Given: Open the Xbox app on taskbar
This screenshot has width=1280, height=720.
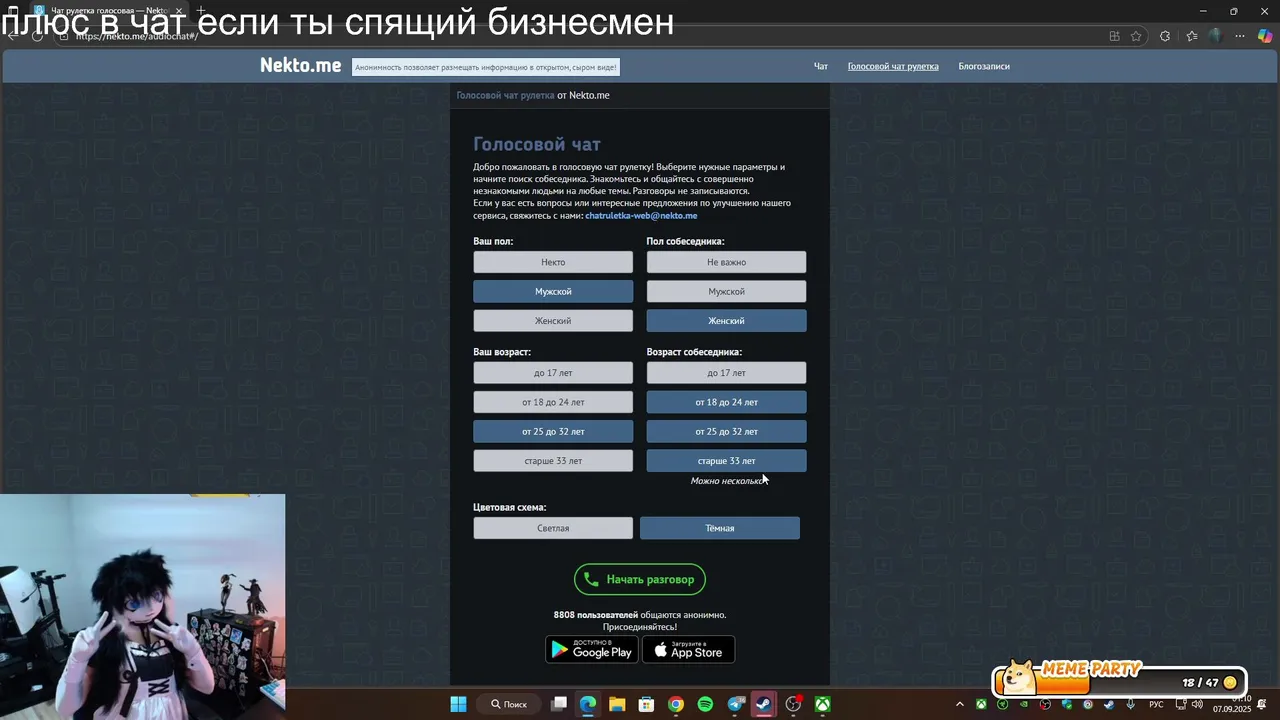Looking at the screenshot, I should tap(822, 704).
